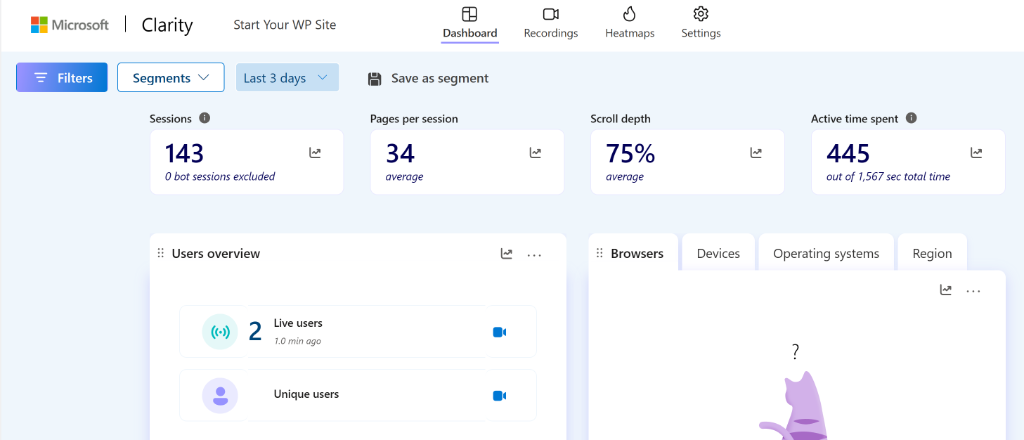
Task: Click Sessions info tooltip icon
Action: [205, 118]
